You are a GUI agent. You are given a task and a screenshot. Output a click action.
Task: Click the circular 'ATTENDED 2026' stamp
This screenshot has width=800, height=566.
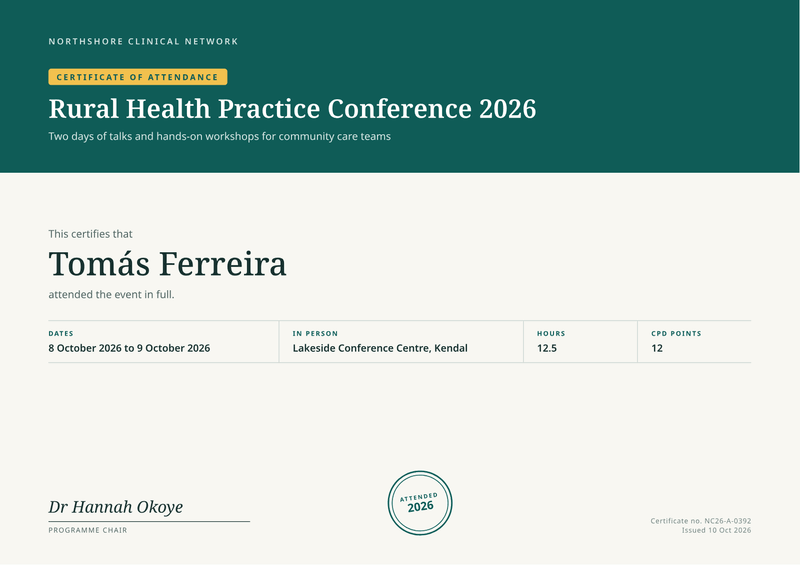coord(420,503)
